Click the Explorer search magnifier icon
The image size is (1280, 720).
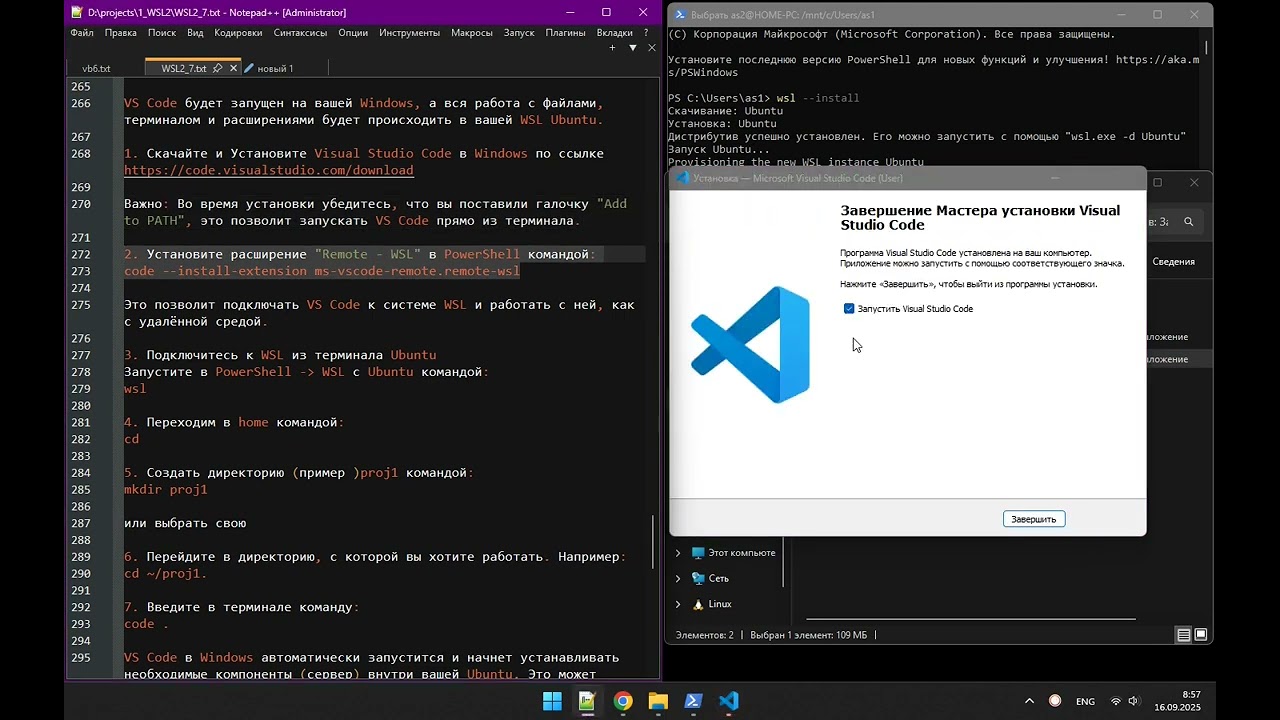coord(1189,222)
